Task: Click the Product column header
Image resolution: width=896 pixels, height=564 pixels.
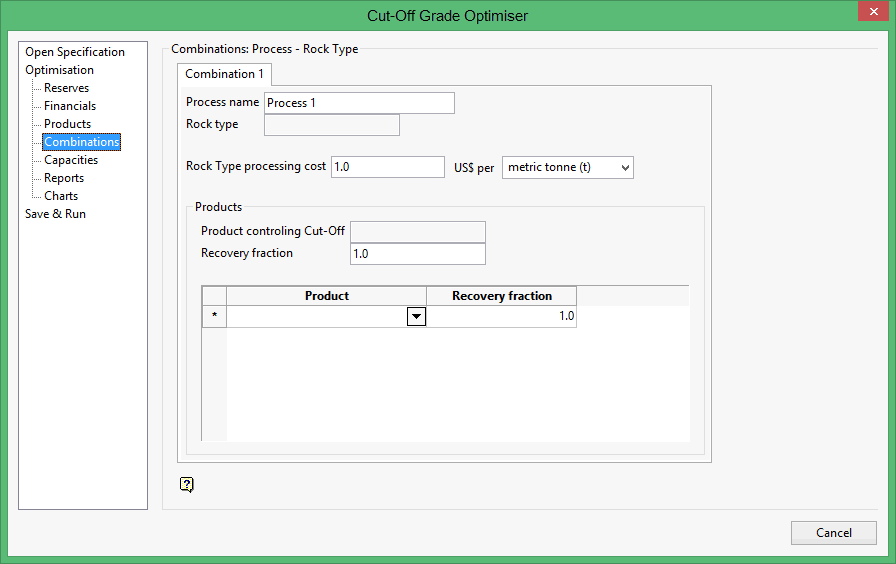Action: coord(326,296)
